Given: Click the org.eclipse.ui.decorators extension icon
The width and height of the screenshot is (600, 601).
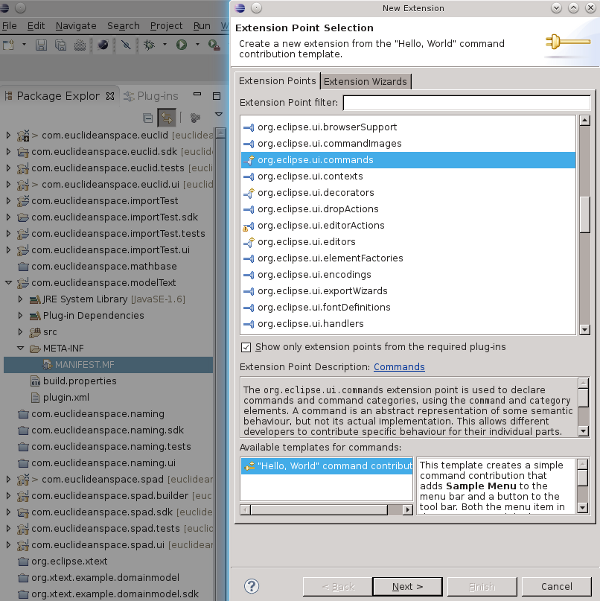Looking at the screenshot, I should 248,193.
